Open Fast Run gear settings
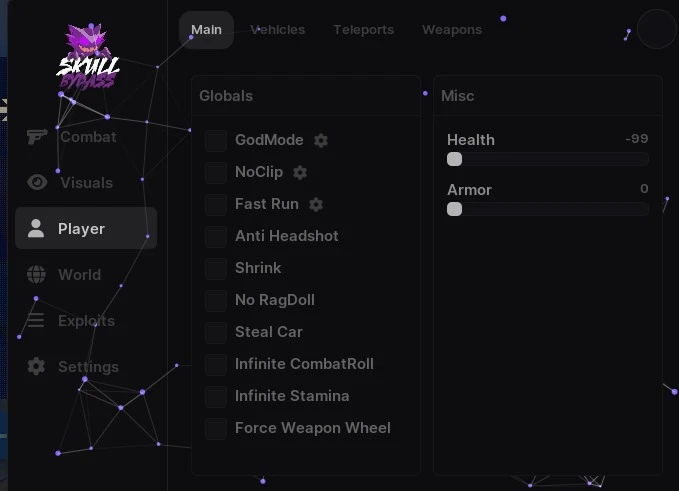The image size is (679, 491). pyautogui.click(x=316, y=205)
